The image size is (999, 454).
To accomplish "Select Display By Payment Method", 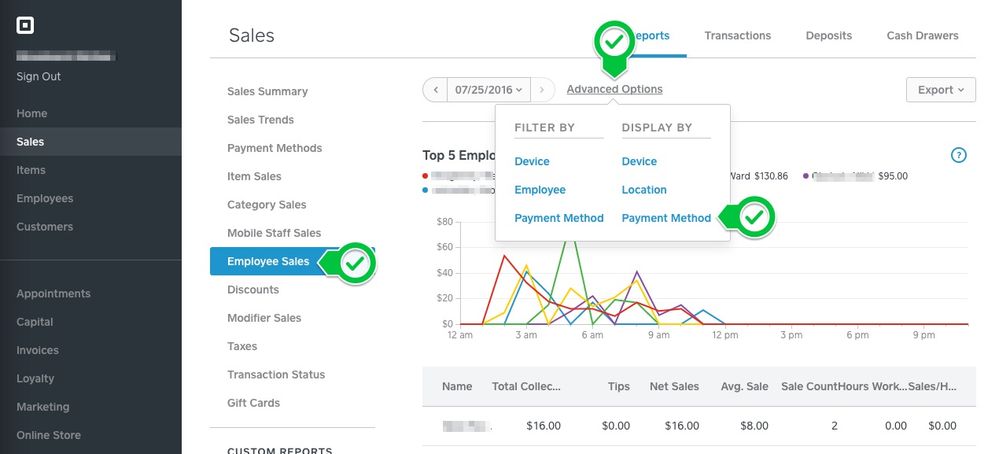I will point(666,218).
